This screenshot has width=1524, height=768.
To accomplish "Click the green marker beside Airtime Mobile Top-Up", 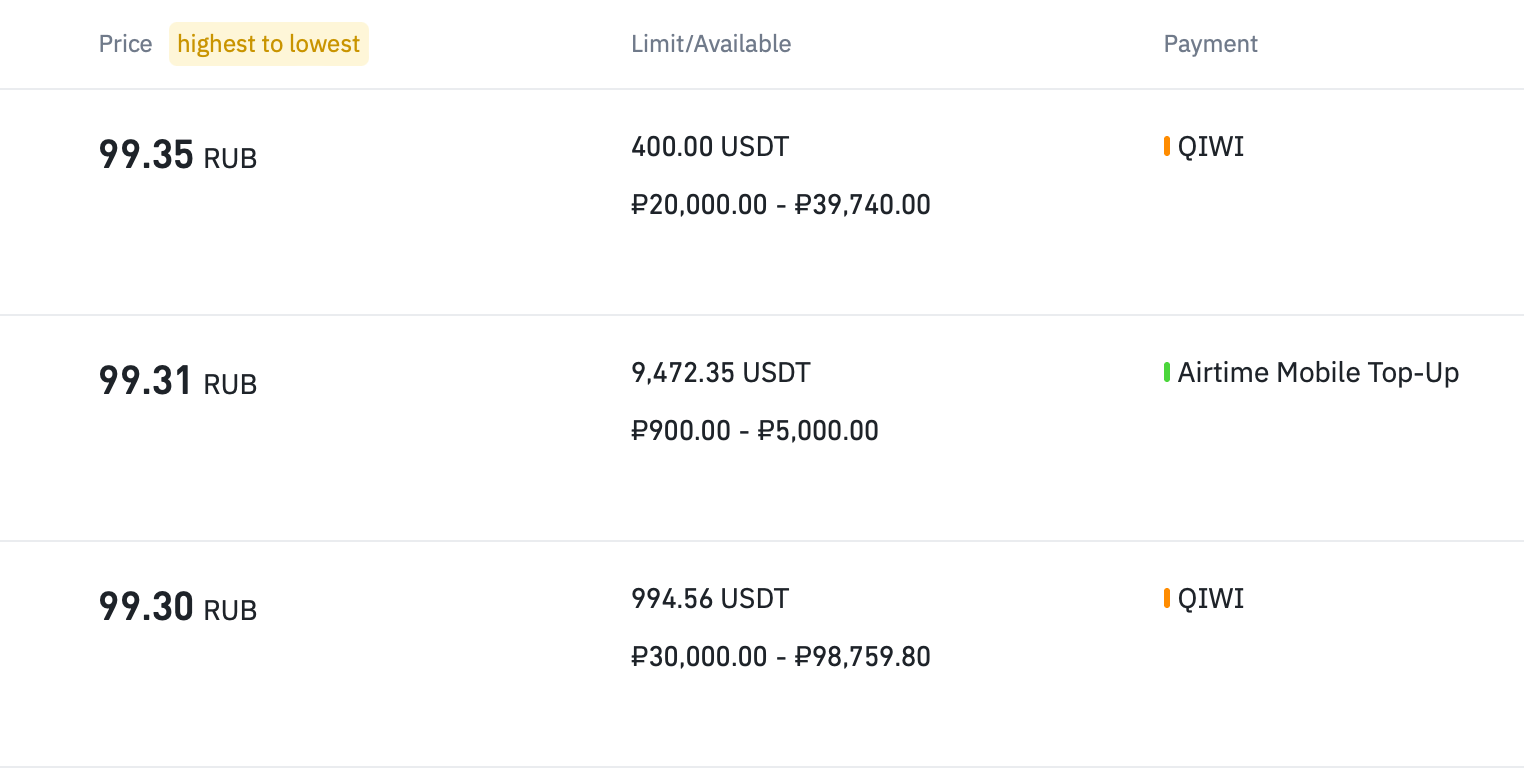I will click(1167, 373).
